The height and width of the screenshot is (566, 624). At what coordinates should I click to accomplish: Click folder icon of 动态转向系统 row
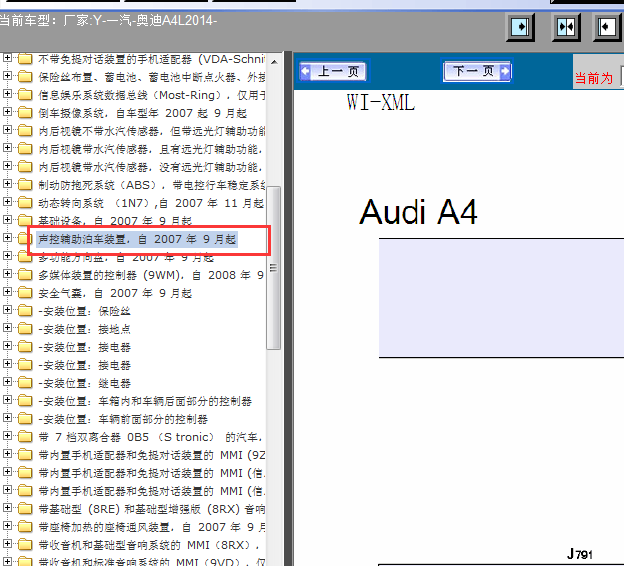click(25, 203)
